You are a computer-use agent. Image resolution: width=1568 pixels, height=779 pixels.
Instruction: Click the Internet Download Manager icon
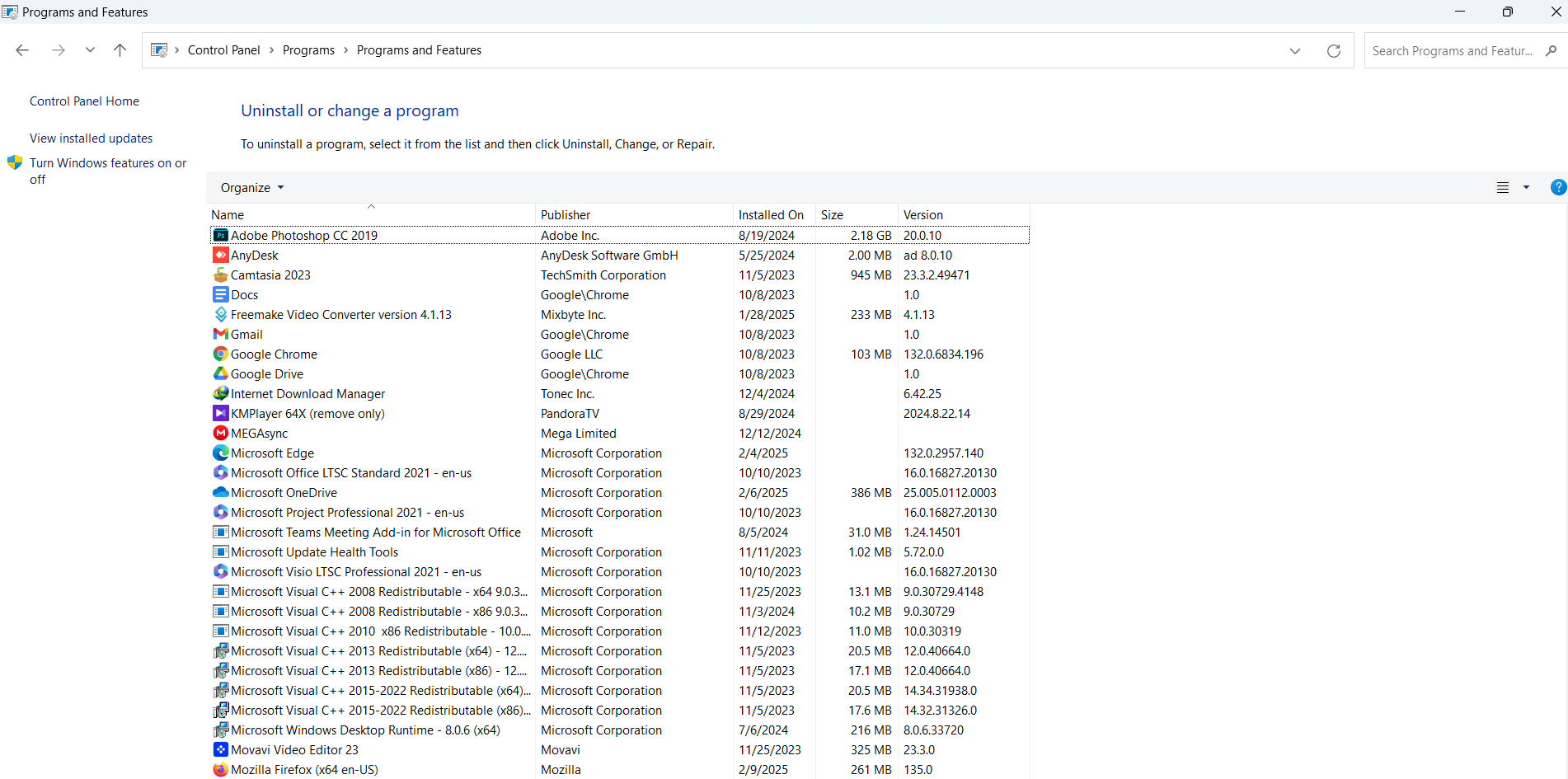click(221, 394)
